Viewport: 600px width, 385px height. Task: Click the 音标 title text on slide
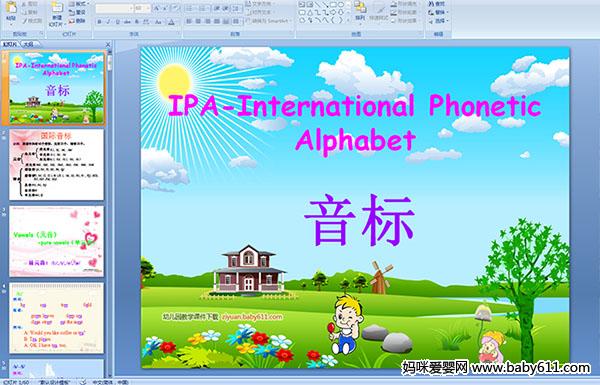359,220
